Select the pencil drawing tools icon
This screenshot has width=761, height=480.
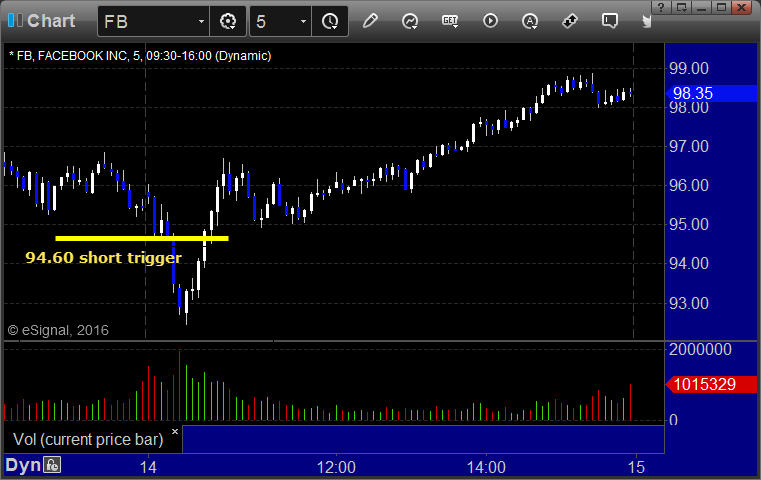tap(370, 21)
